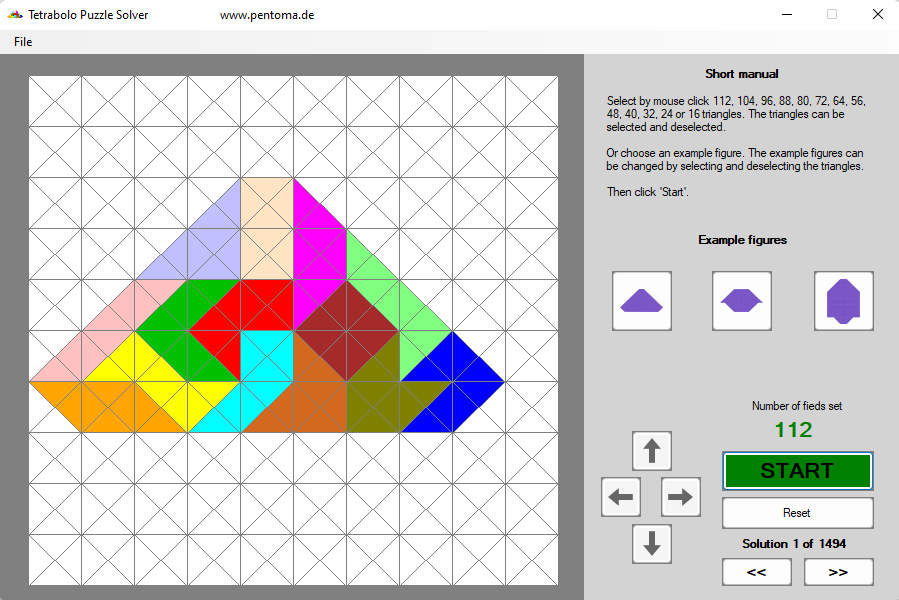The image size is (899, 600).
Task: Click the www.pentoma.de title text
Action: (267, 15)
